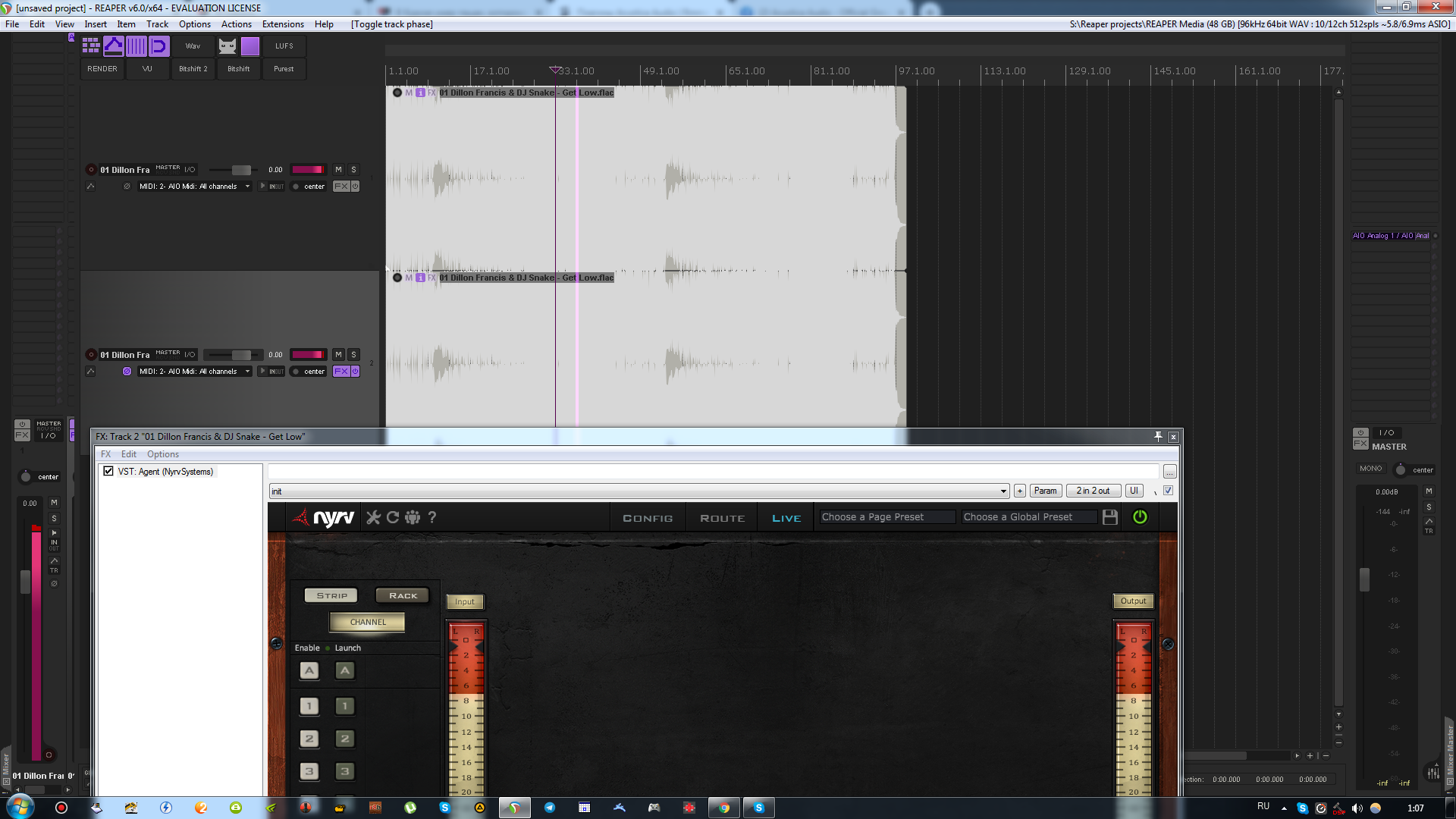Open the Extensions menu
This screenshot has width=1456, height=819.
[283, 24]
